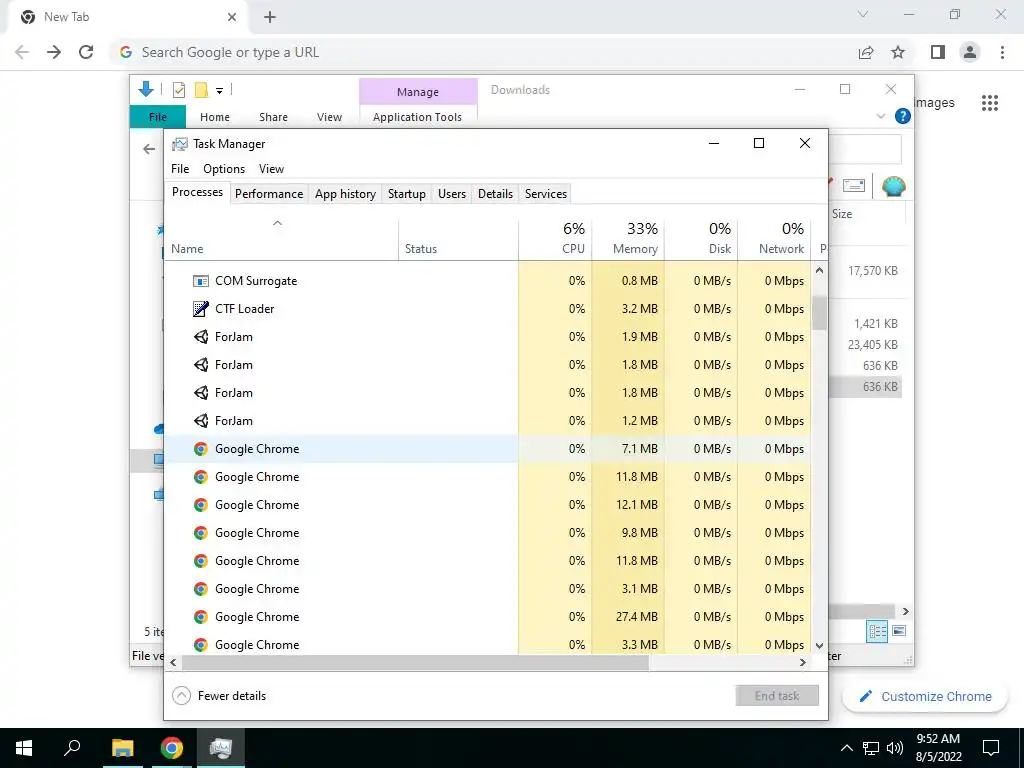Open Explorer Application Tools tab
Viewport: 1024px width, 768px height.
point(417,117)
